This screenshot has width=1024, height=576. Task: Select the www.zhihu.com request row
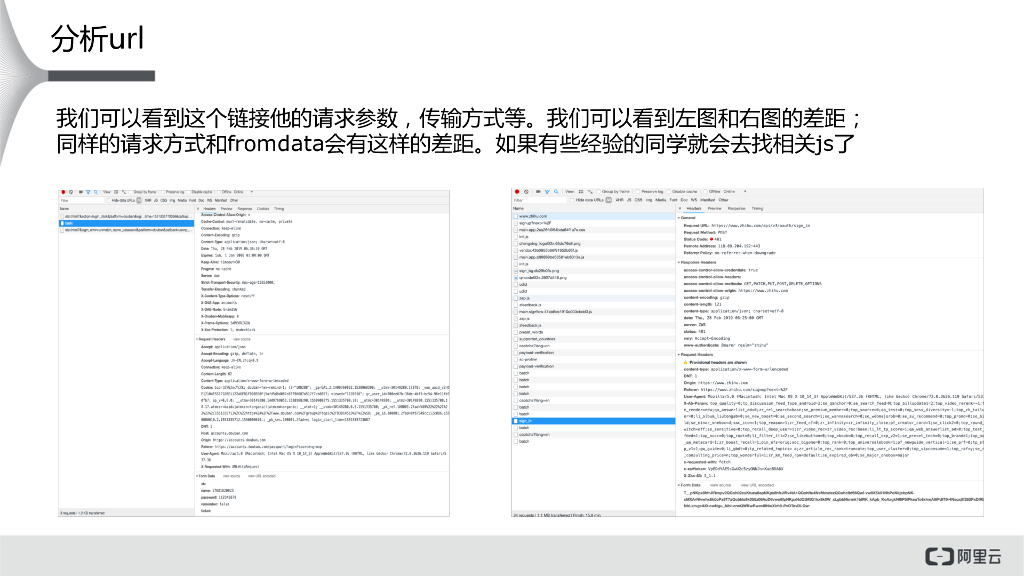[594, 216]
